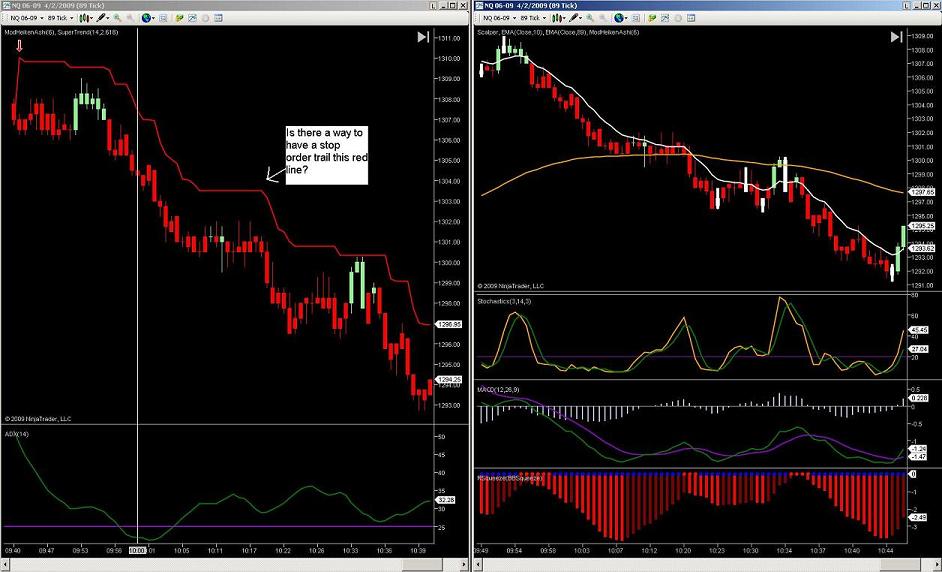Open the data box icon in the left chart toolbar

point(163,18)
